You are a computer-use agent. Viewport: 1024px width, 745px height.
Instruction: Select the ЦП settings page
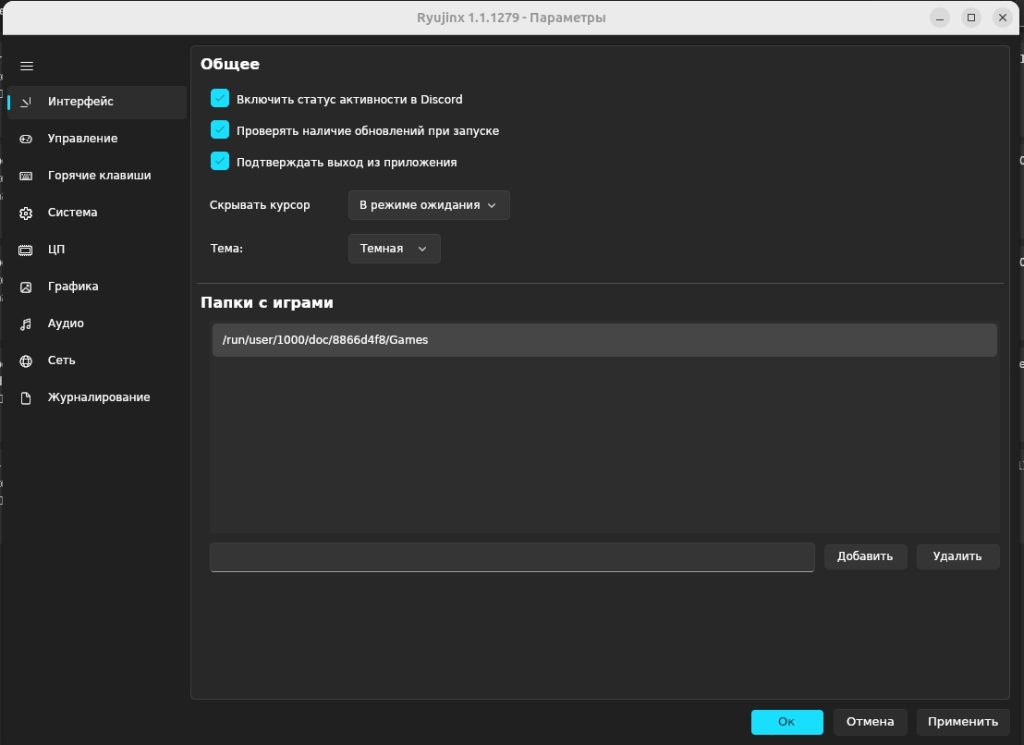tap(97, 249)
